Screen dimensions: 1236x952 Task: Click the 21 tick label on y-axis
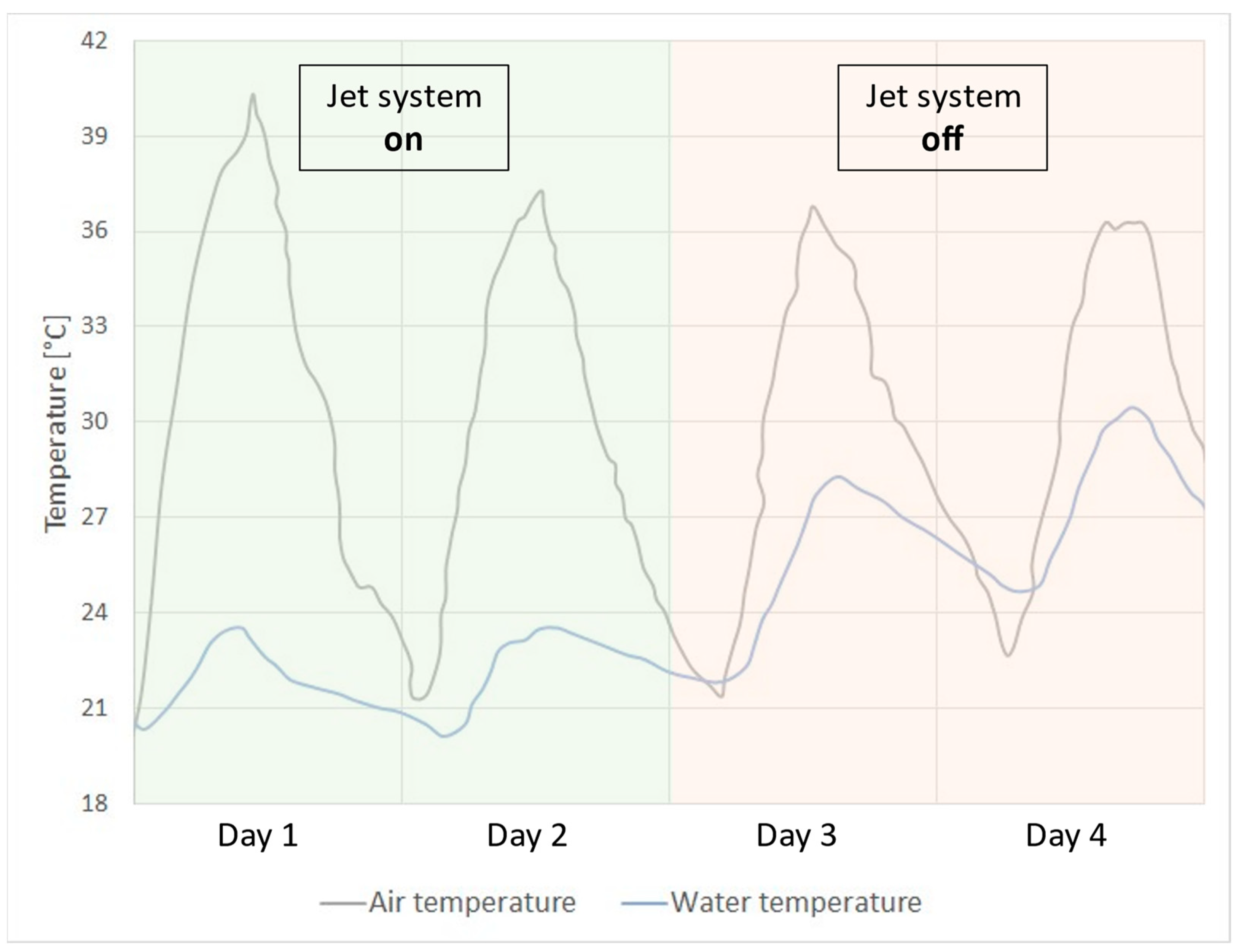pos(94,708)
